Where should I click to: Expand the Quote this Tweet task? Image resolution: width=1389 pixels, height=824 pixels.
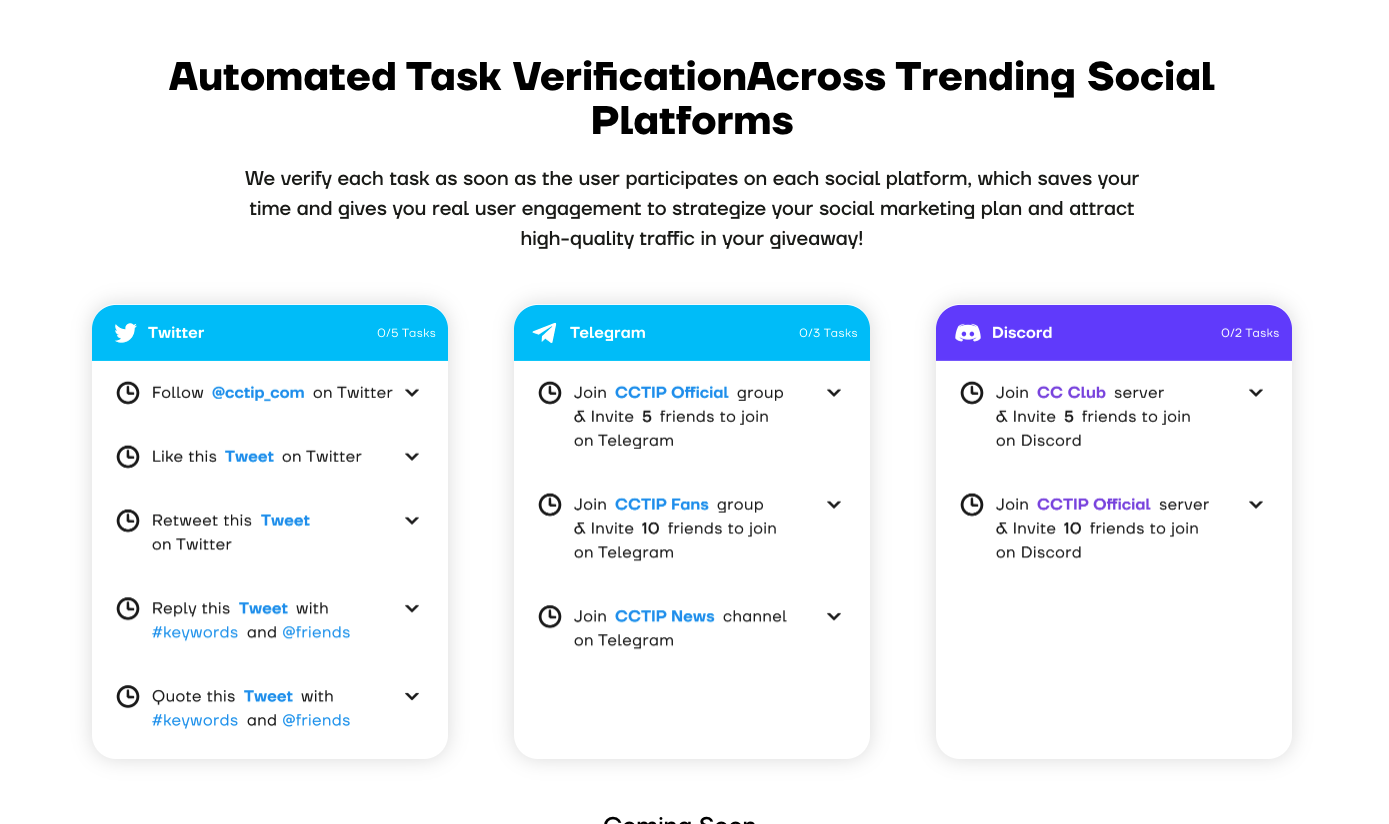412,697
